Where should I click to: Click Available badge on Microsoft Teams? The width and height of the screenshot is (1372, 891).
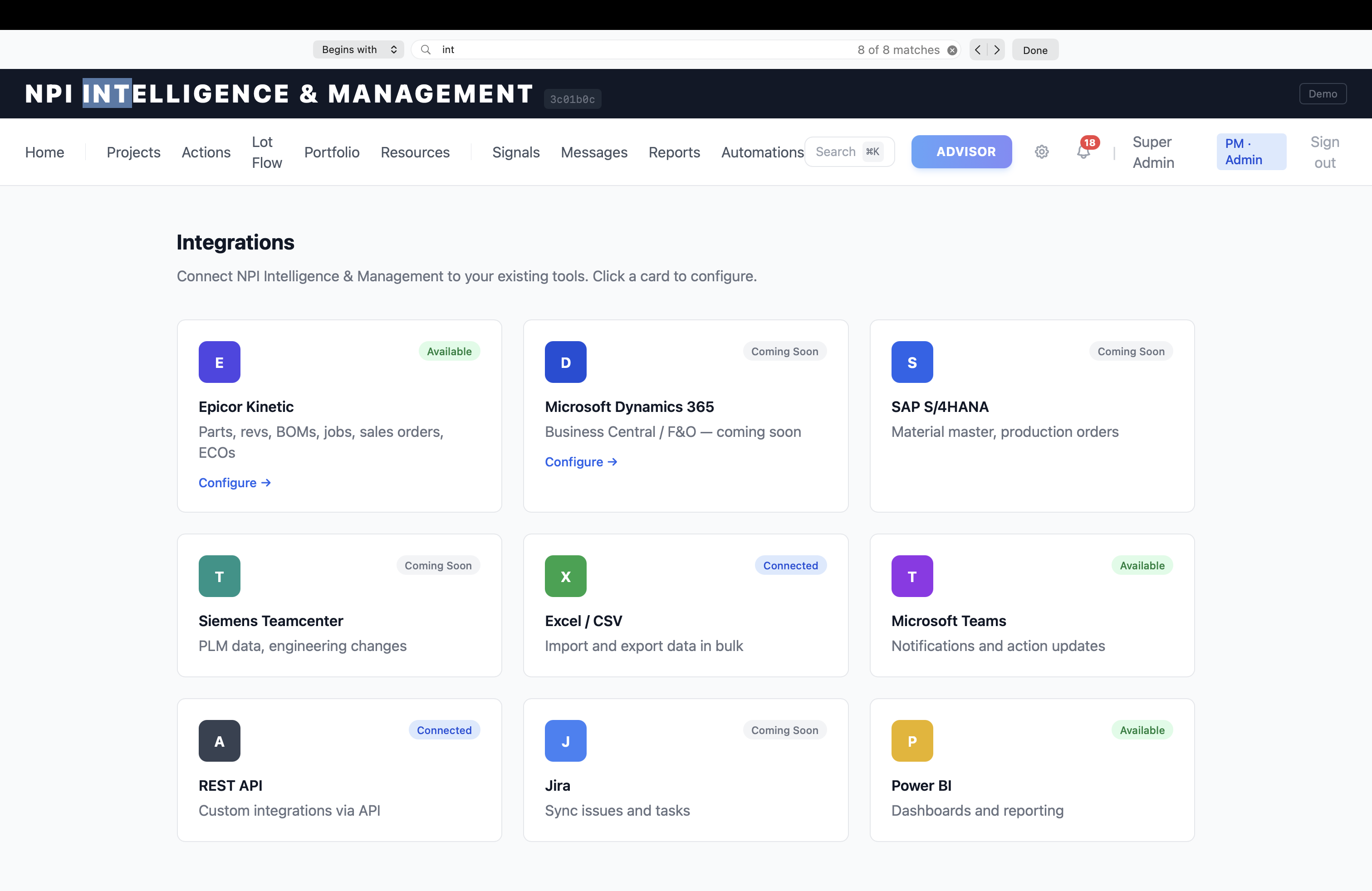1142,565
